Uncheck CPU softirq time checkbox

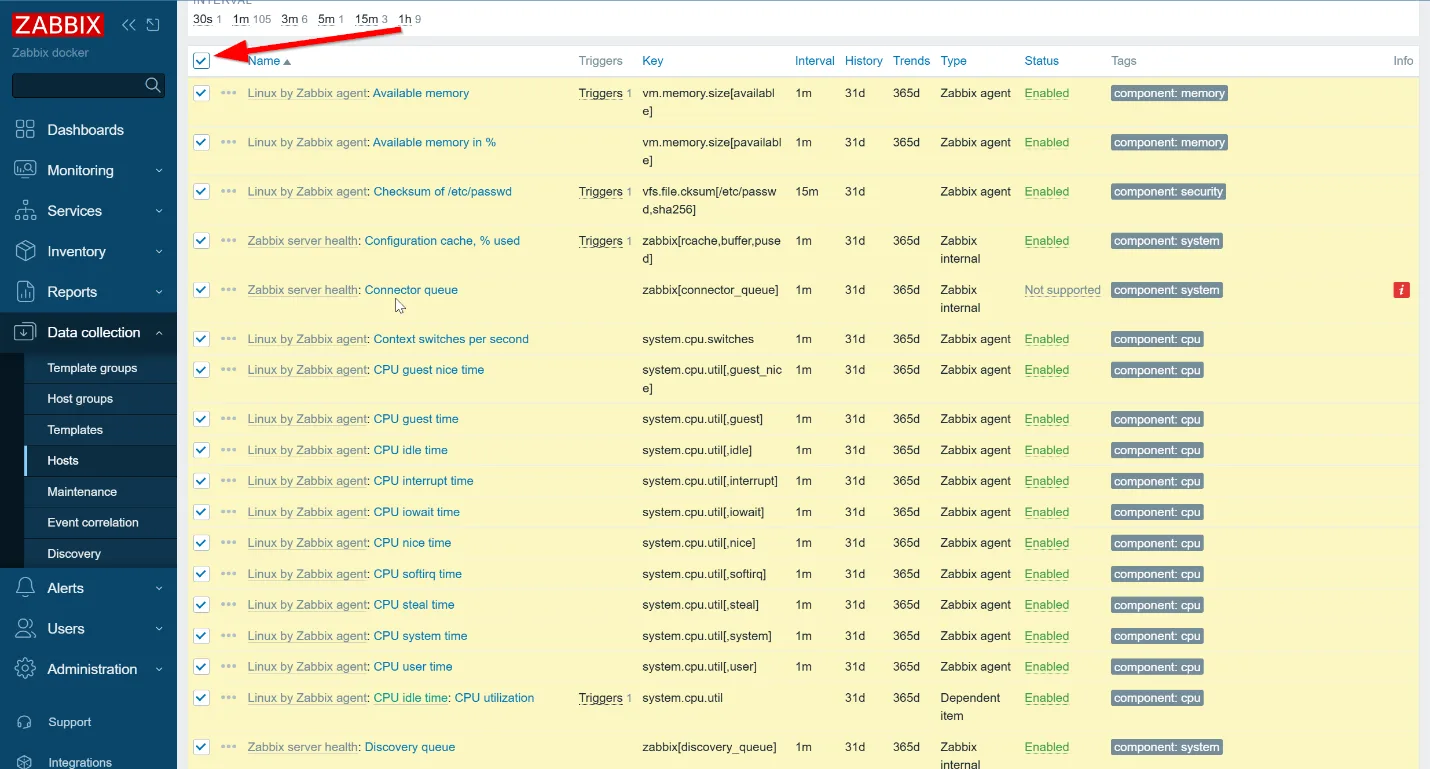tap(201, 574)
